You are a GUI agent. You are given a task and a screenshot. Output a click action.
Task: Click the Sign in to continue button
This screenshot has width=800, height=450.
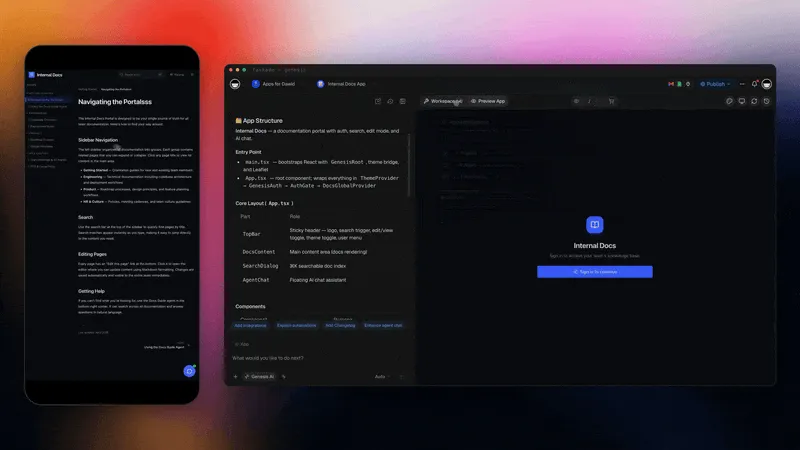[x=594, y=272]
